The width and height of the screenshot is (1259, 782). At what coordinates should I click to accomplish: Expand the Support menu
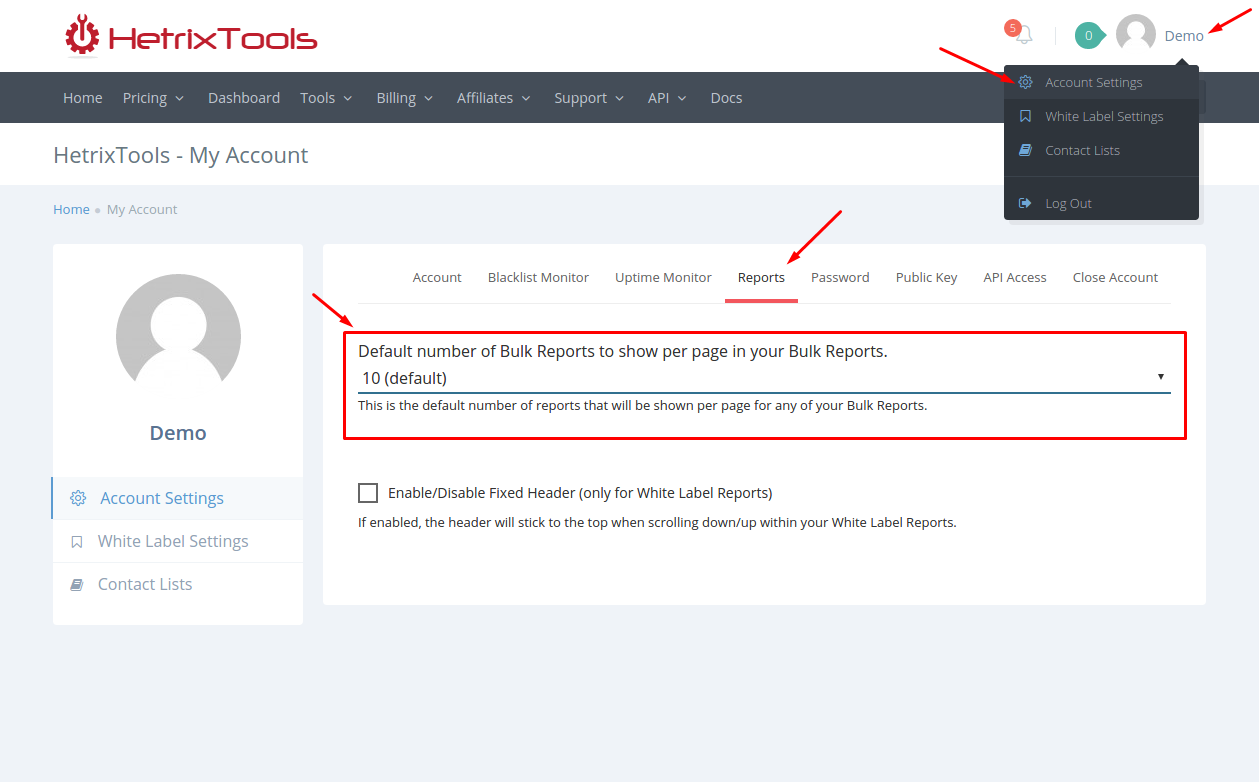(589, 98)
